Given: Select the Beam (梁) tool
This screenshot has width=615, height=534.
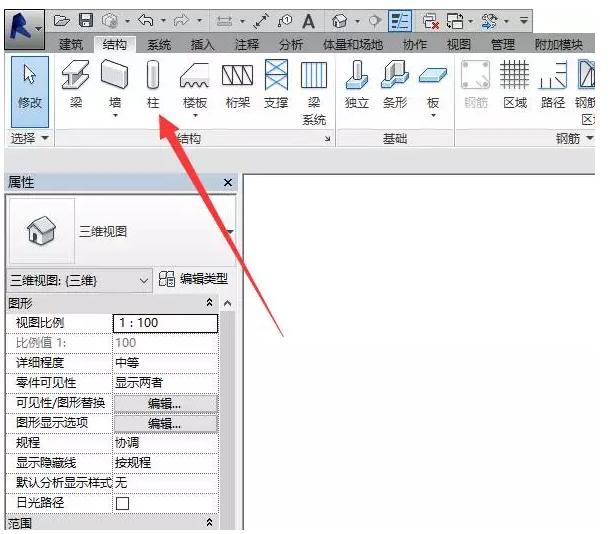Looking at the screenshot, I should click(76, 84).
